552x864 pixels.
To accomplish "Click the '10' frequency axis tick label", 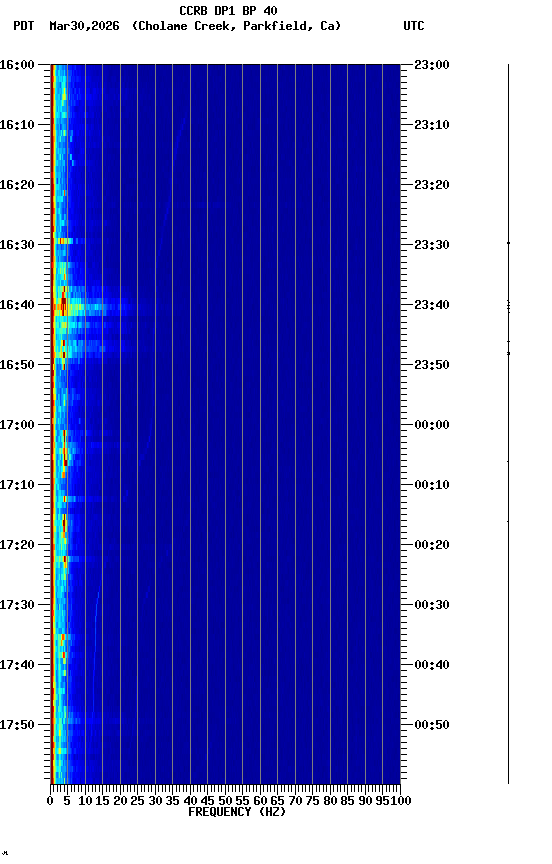I will [x=85, y=802].
